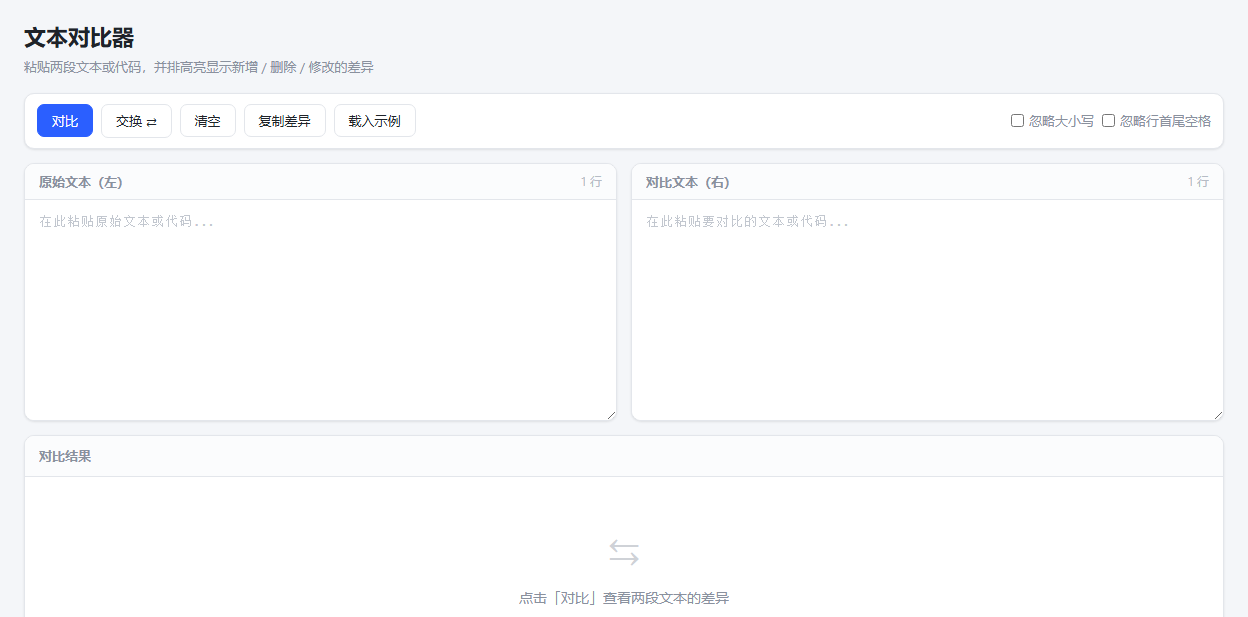Focus the 对比文本 right text area
Viewport: 1248px width, 617px height.
[927, 310]
